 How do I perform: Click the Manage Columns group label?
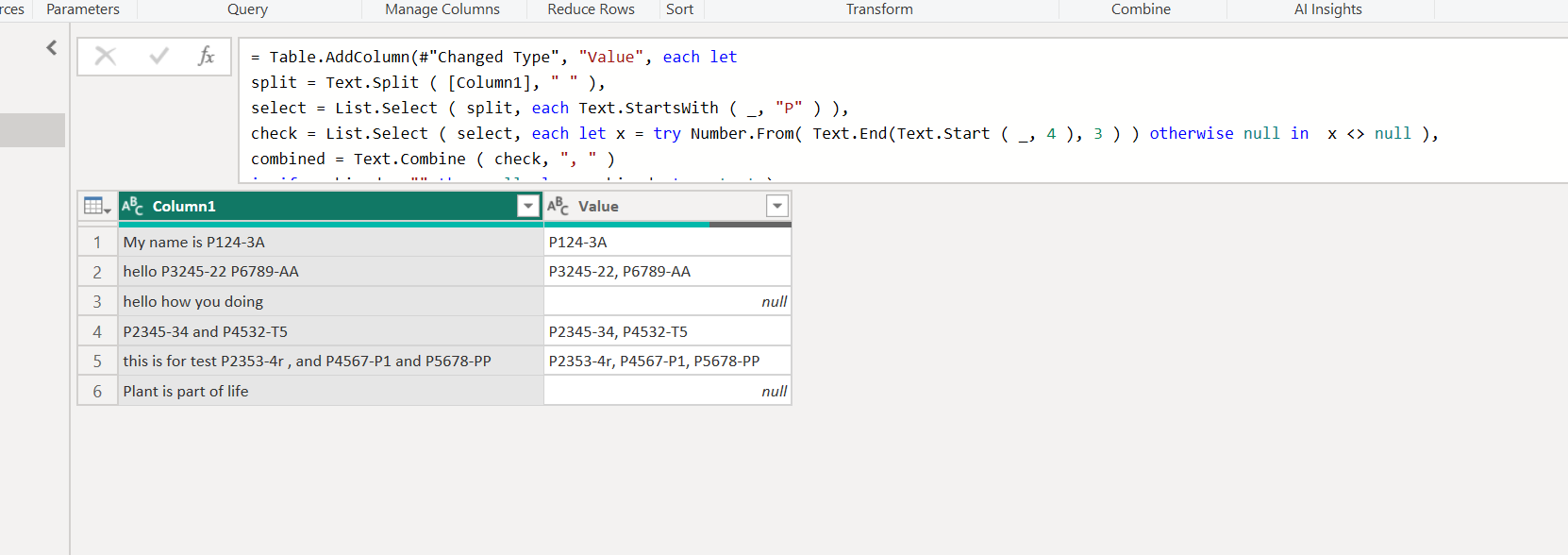coord(442,9)
